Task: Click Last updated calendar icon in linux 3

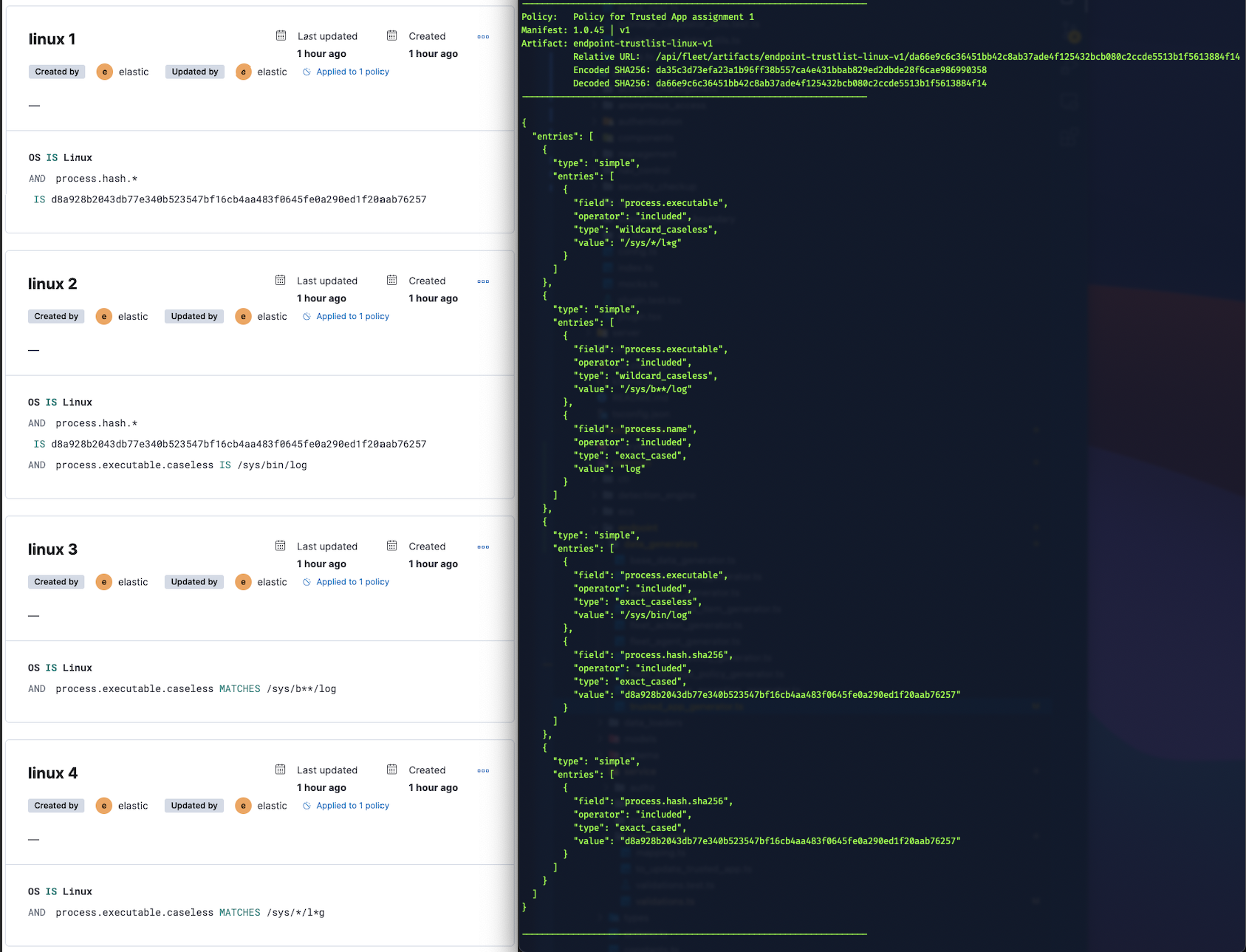Action: pos(281,546)
